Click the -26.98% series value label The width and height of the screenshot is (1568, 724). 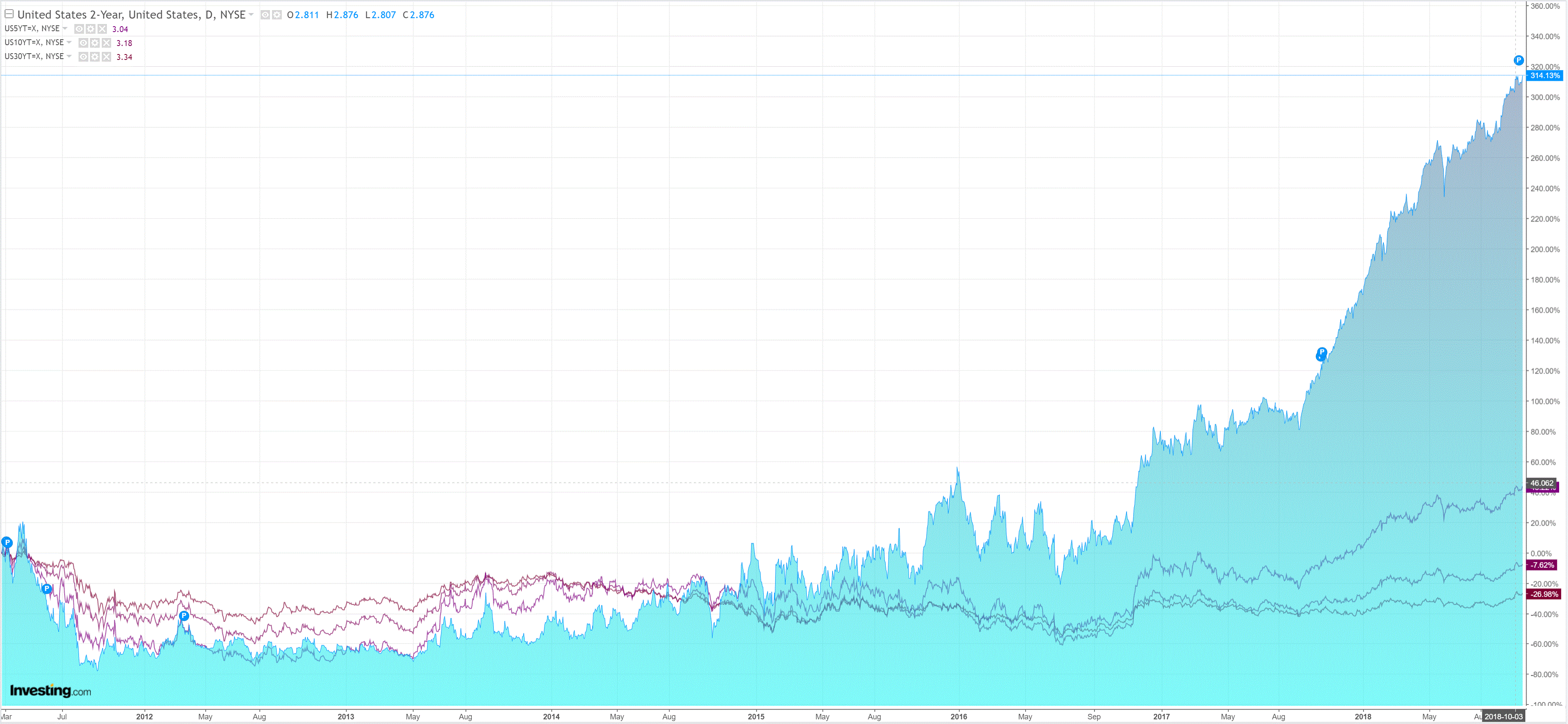(x=1543, y=594)
